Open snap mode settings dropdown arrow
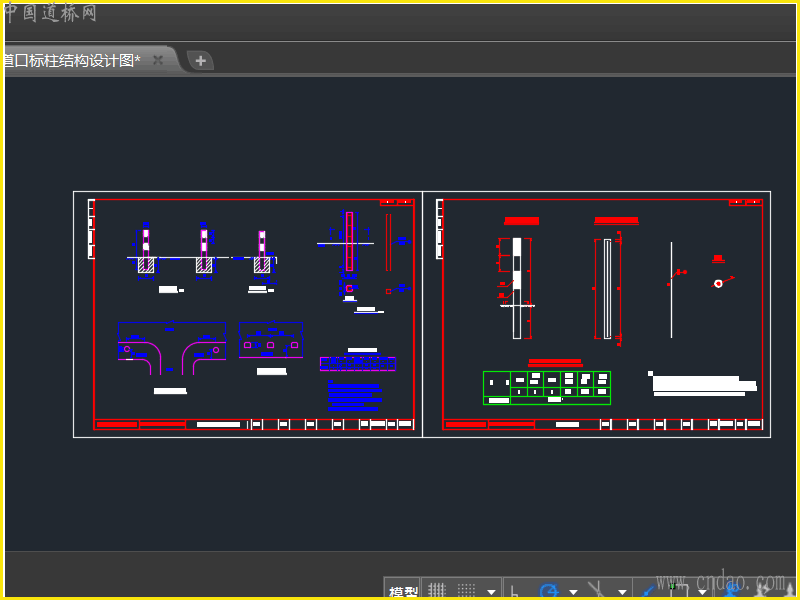This screenshot has width=800, height=600. pyautogui.click(x=491, y=592)
